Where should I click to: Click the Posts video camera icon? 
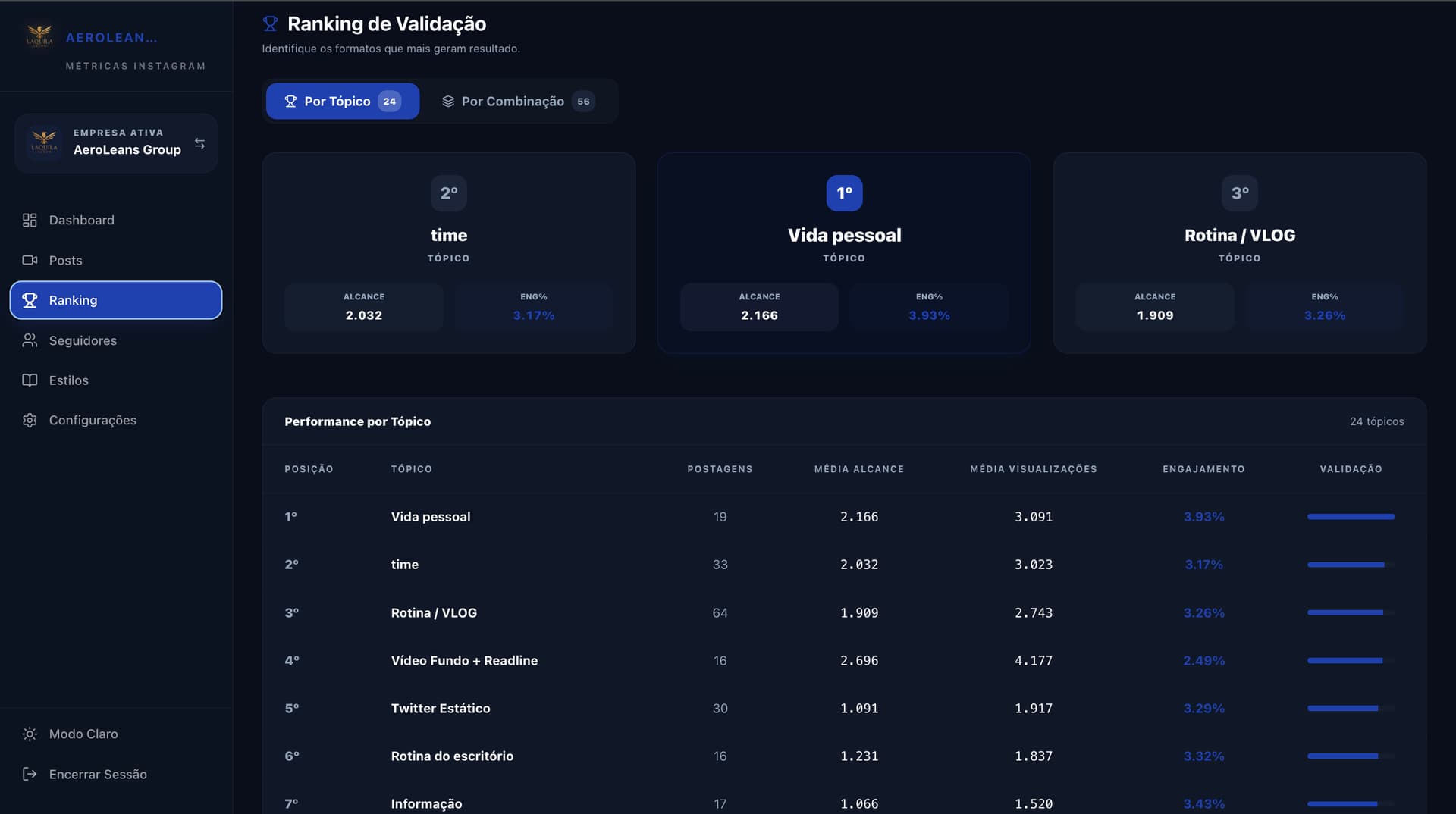coord(30,260)
